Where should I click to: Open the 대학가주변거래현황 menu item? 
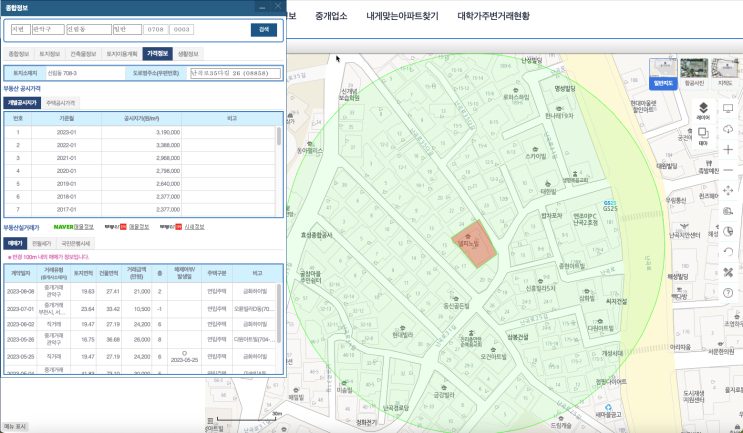(493, 16)
